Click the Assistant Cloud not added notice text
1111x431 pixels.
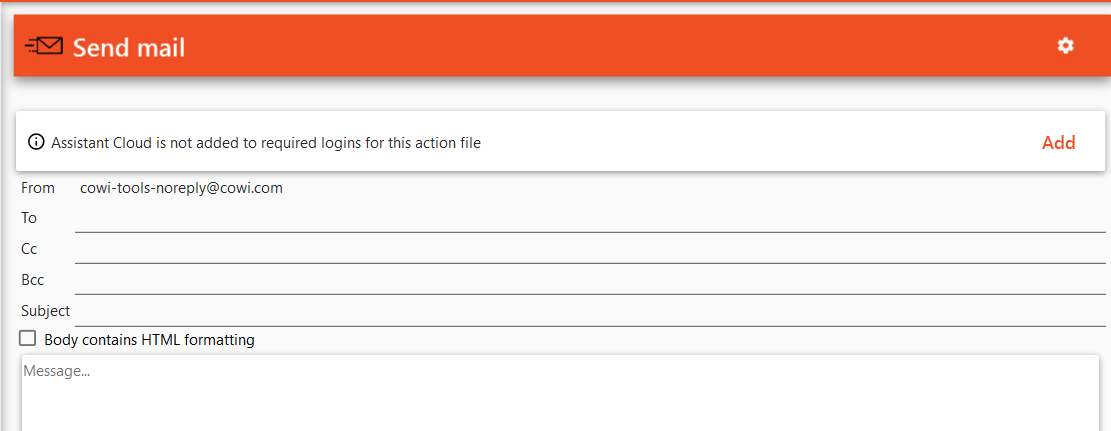(266, 143)
